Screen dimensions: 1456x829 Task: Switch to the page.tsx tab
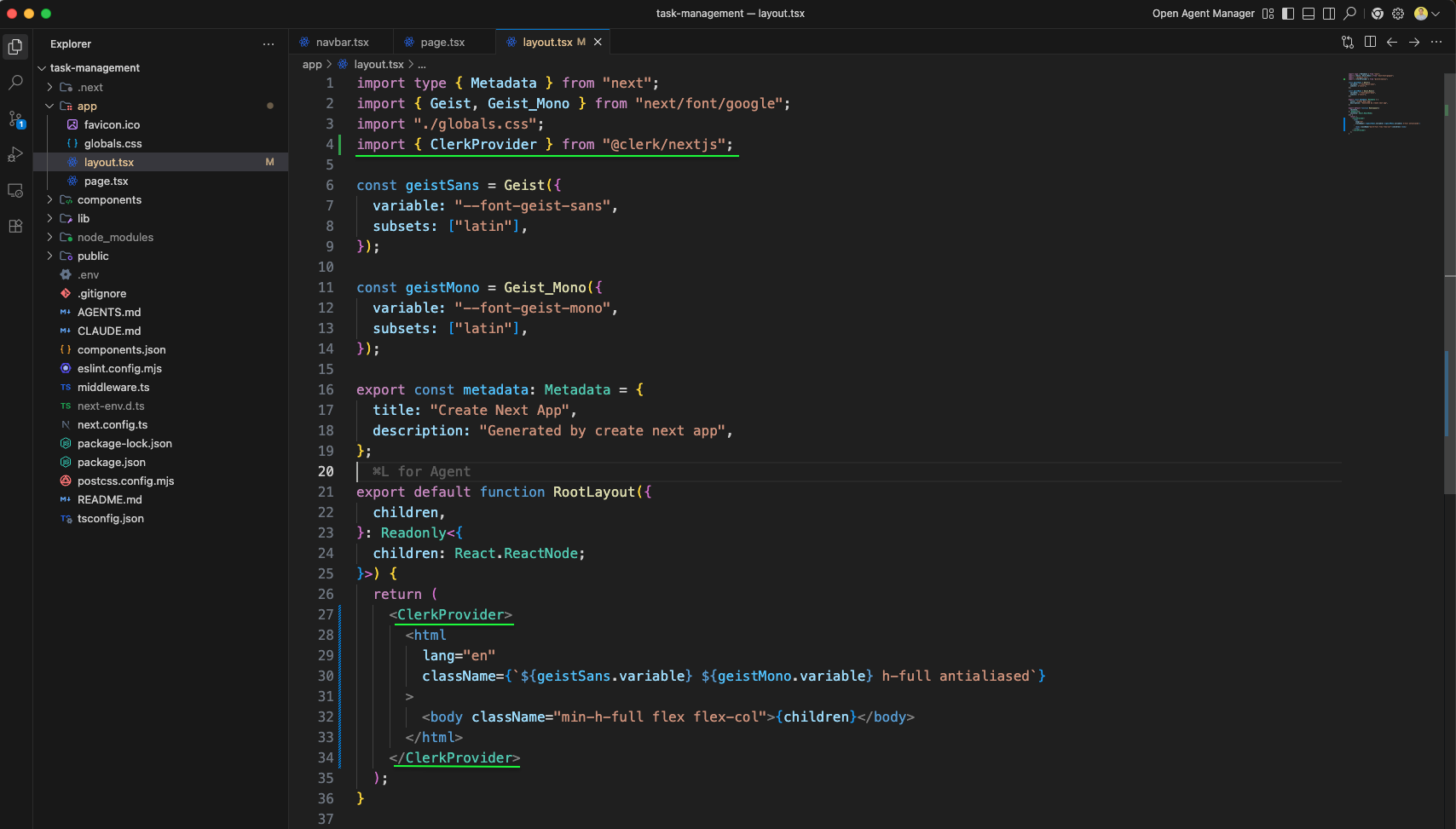(x=442, y=42)
